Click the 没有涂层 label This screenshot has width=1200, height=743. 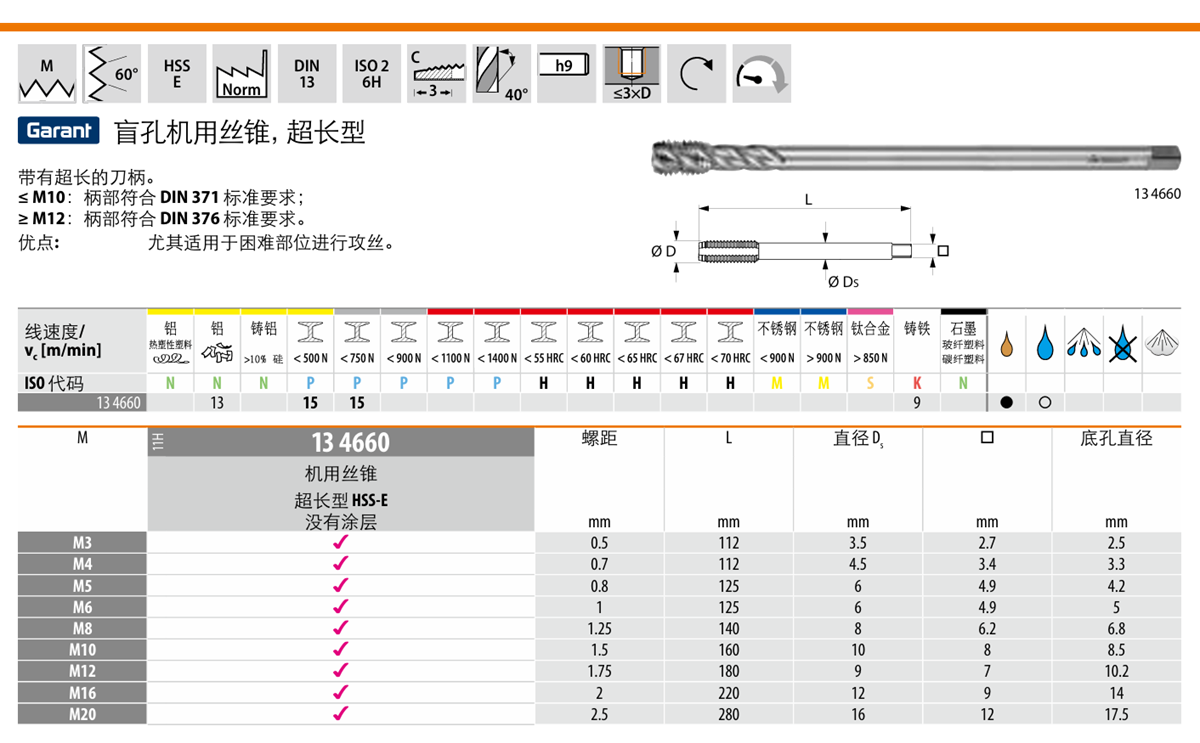[341, 521]
